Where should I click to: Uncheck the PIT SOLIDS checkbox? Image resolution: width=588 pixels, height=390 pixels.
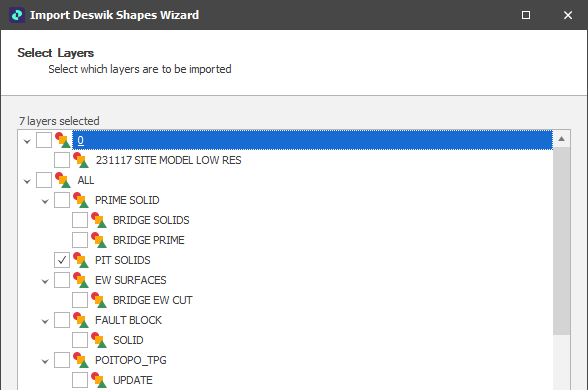(x=62, y=260)
